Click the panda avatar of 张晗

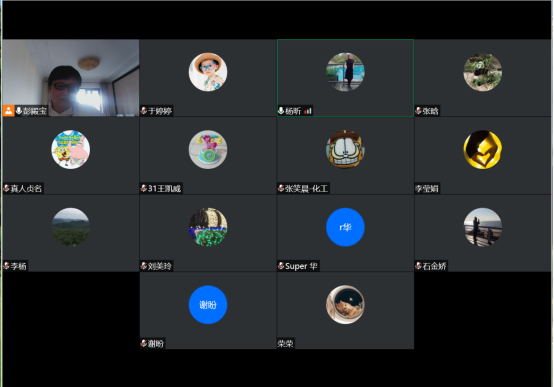[x=483, y=72]
